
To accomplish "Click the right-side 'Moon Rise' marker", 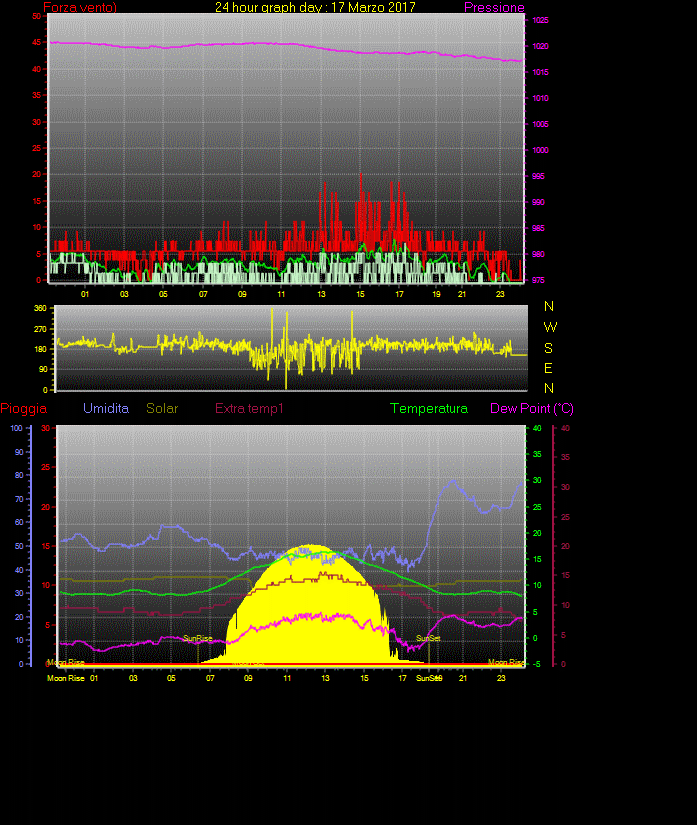I will pos(505,662).
